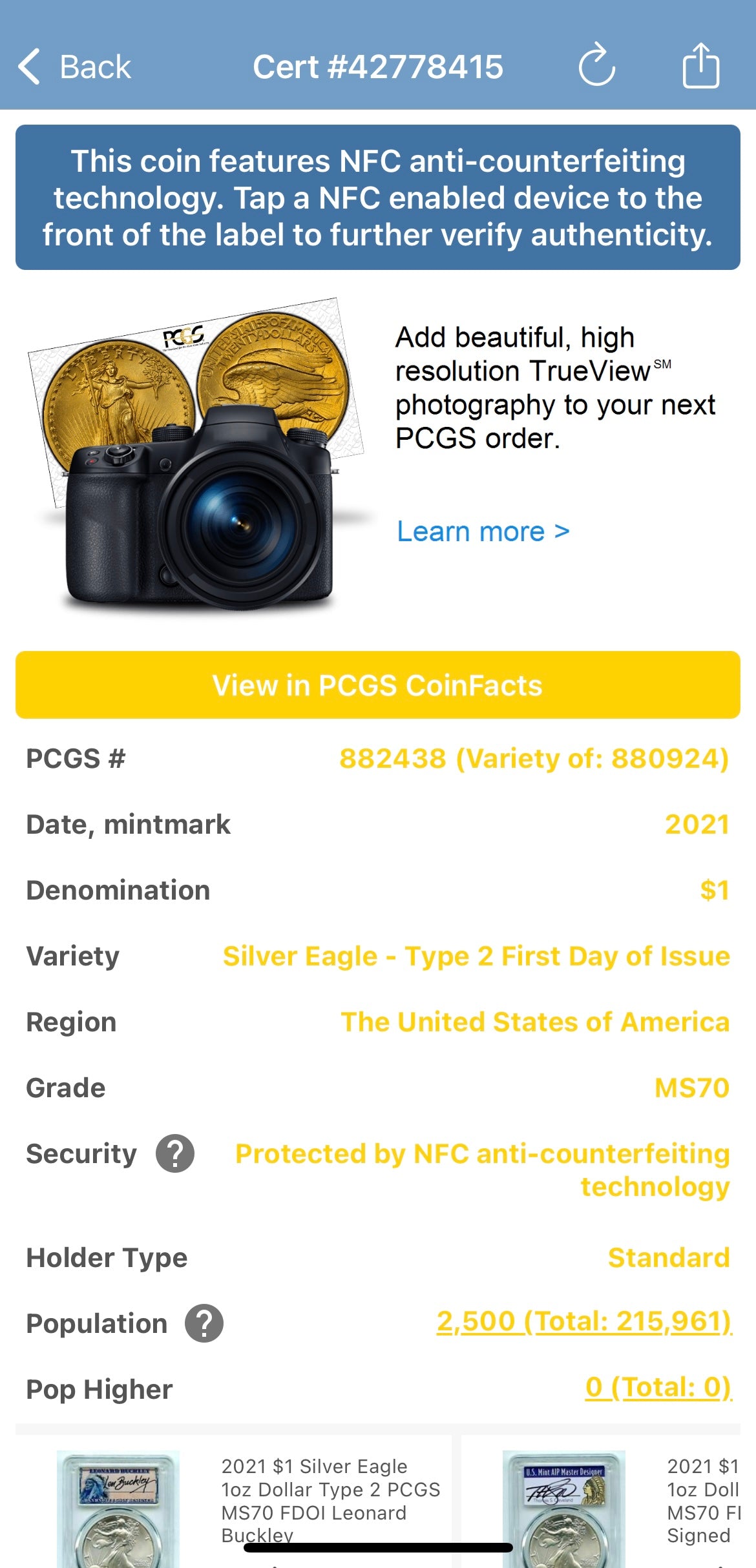Tap the Security help question mark

coord(175,1153)
